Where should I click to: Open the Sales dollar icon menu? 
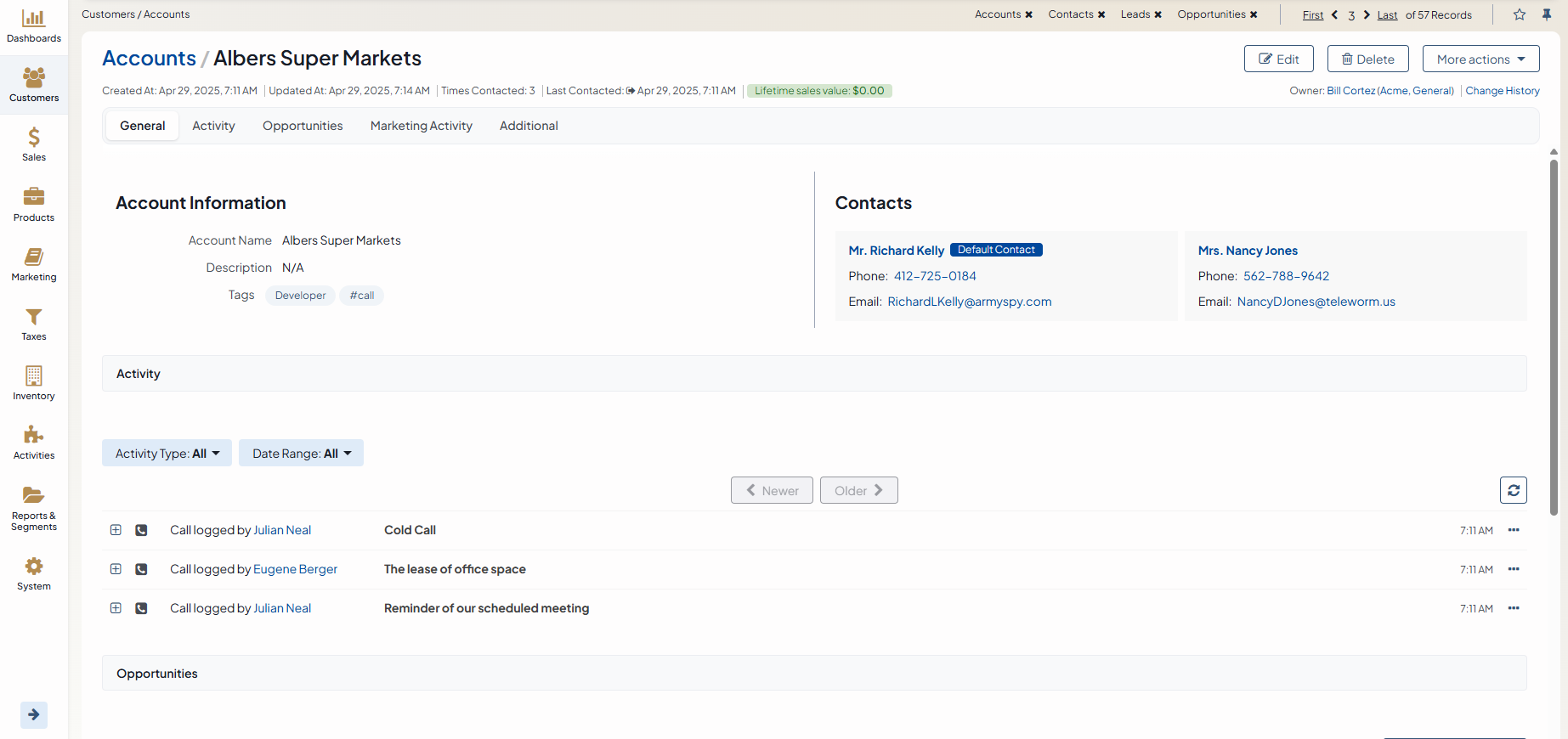[34, 144]
